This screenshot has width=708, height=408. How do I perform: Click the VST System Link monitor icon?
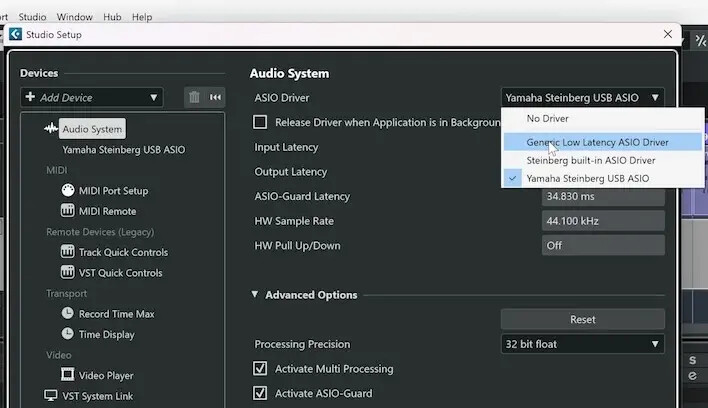(x=51, y=396)
